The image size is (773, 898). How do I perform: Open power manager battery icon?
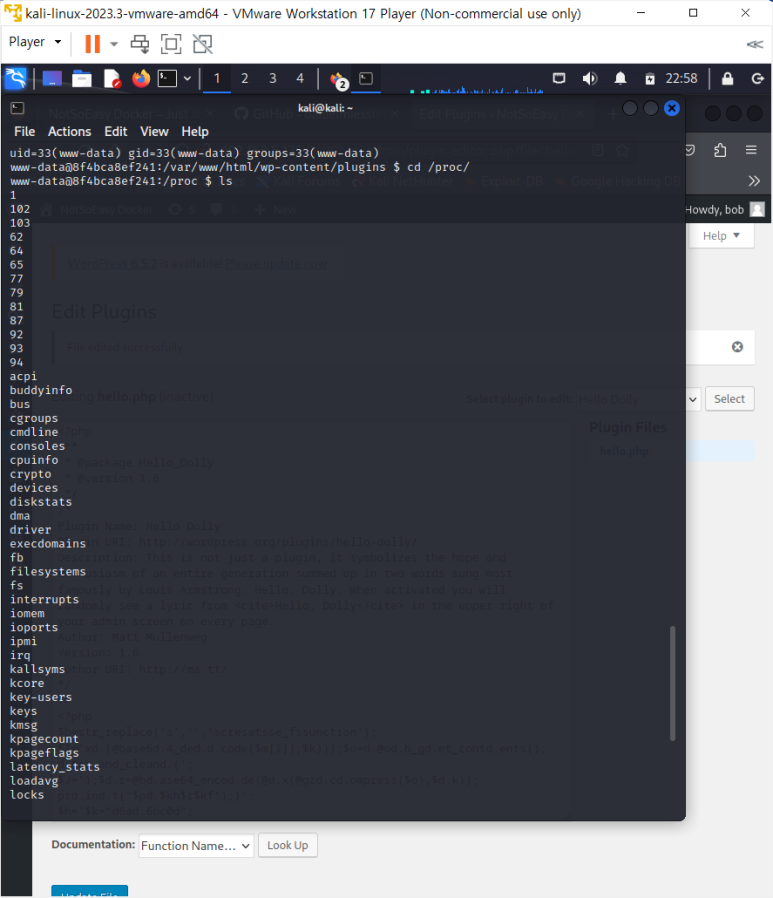tap(650, 78)
